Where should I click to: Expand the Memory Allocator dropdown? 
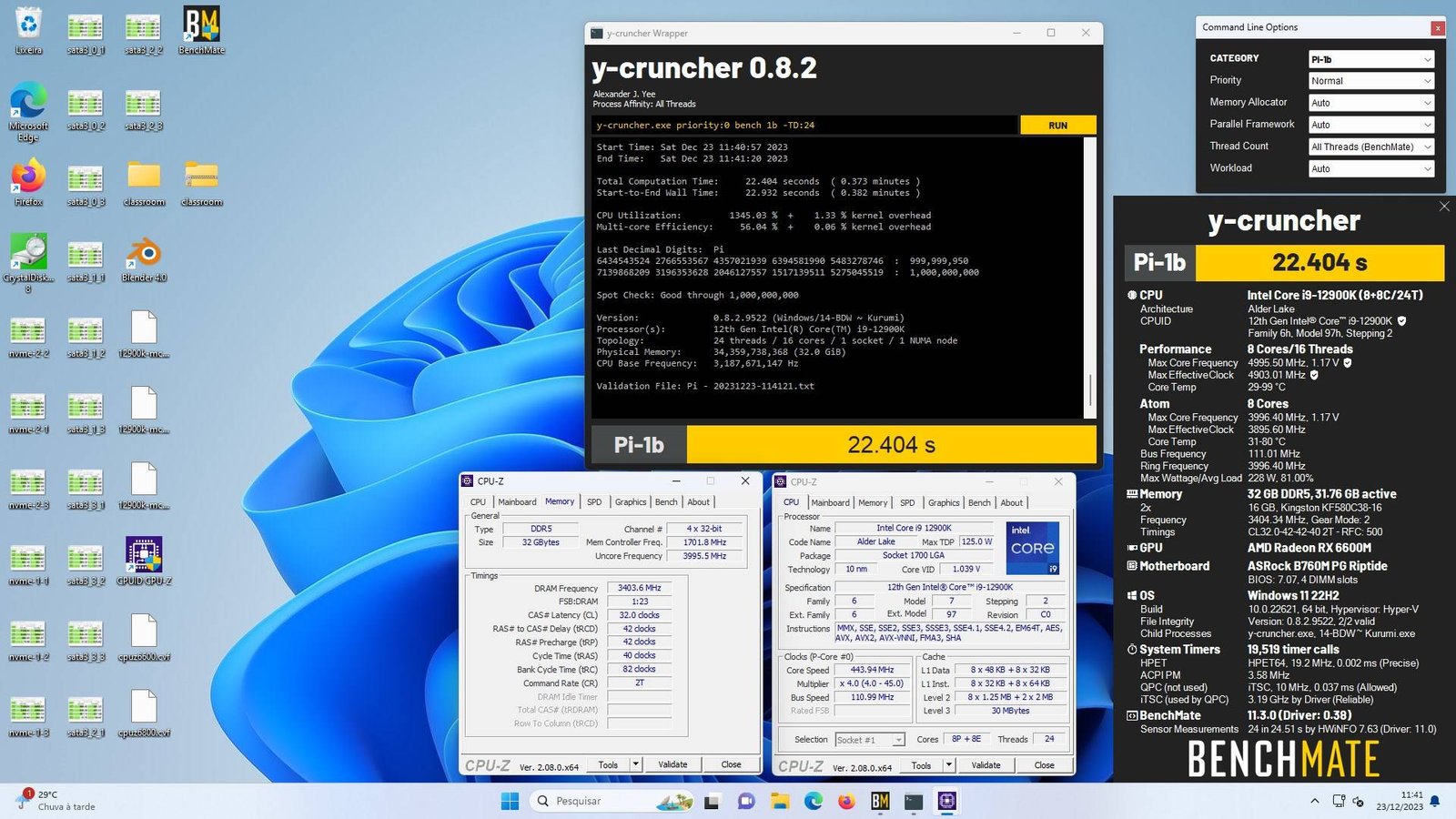[x=1370, y=103]
